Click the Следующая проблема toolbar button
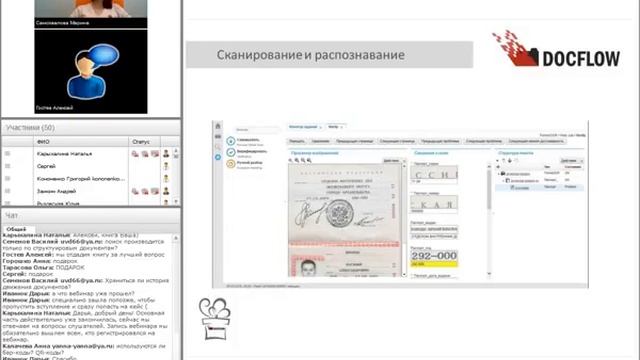Screen dimensions: 640x360 [x=484, y=141]
